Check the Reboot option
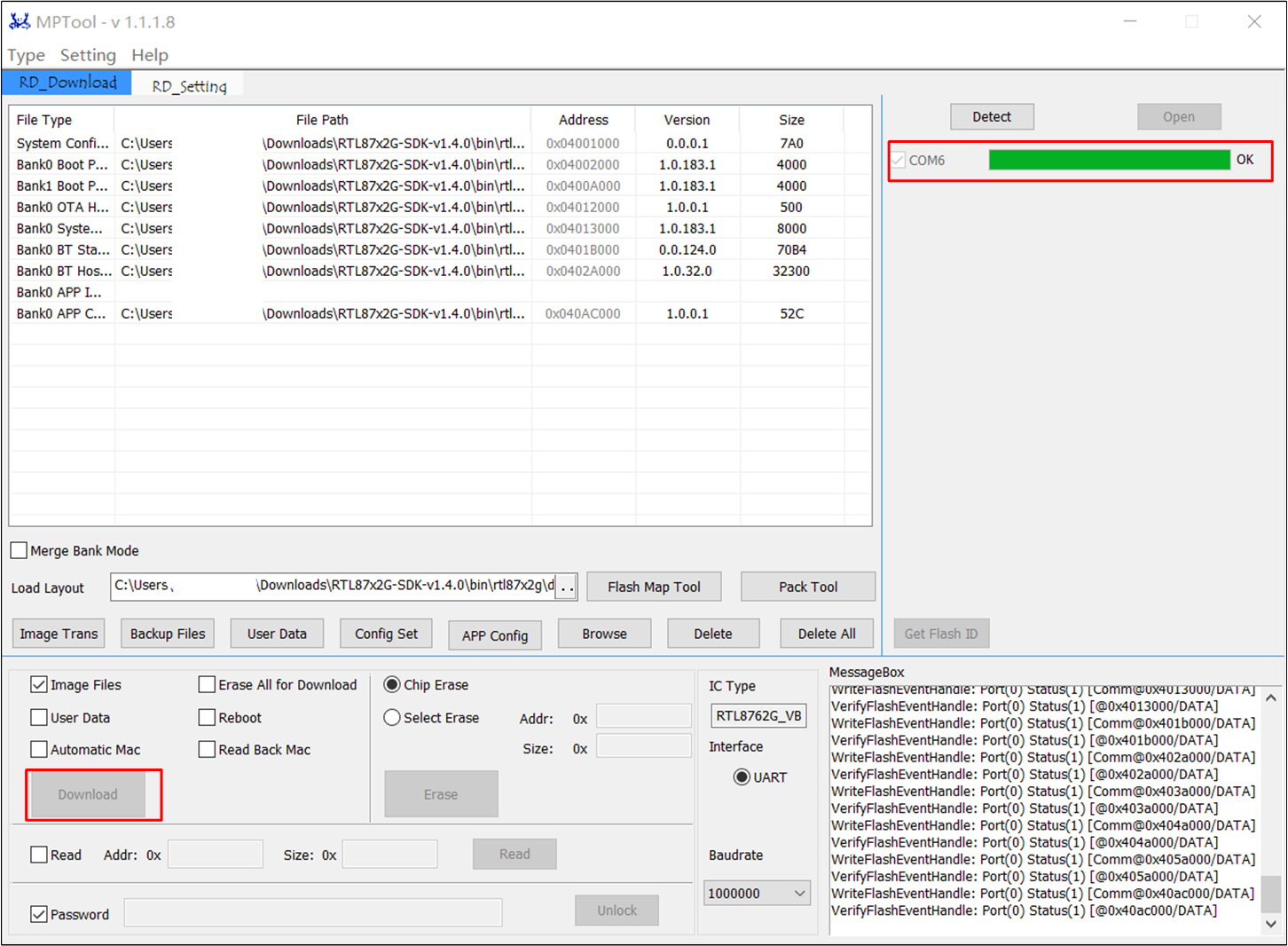 [x=208, y=718]
